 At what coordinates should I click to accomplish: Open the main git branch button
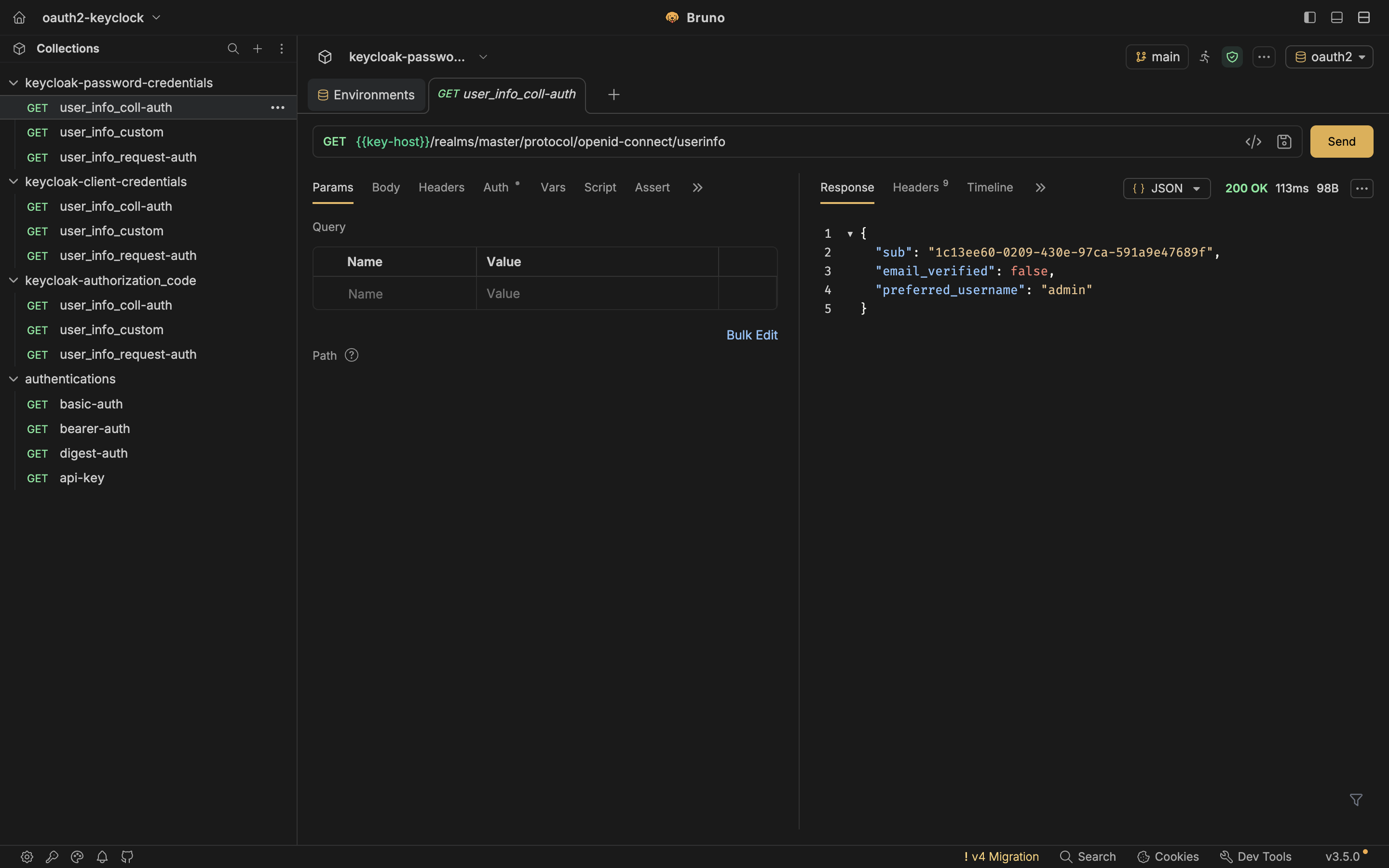tap(1157, 57)
